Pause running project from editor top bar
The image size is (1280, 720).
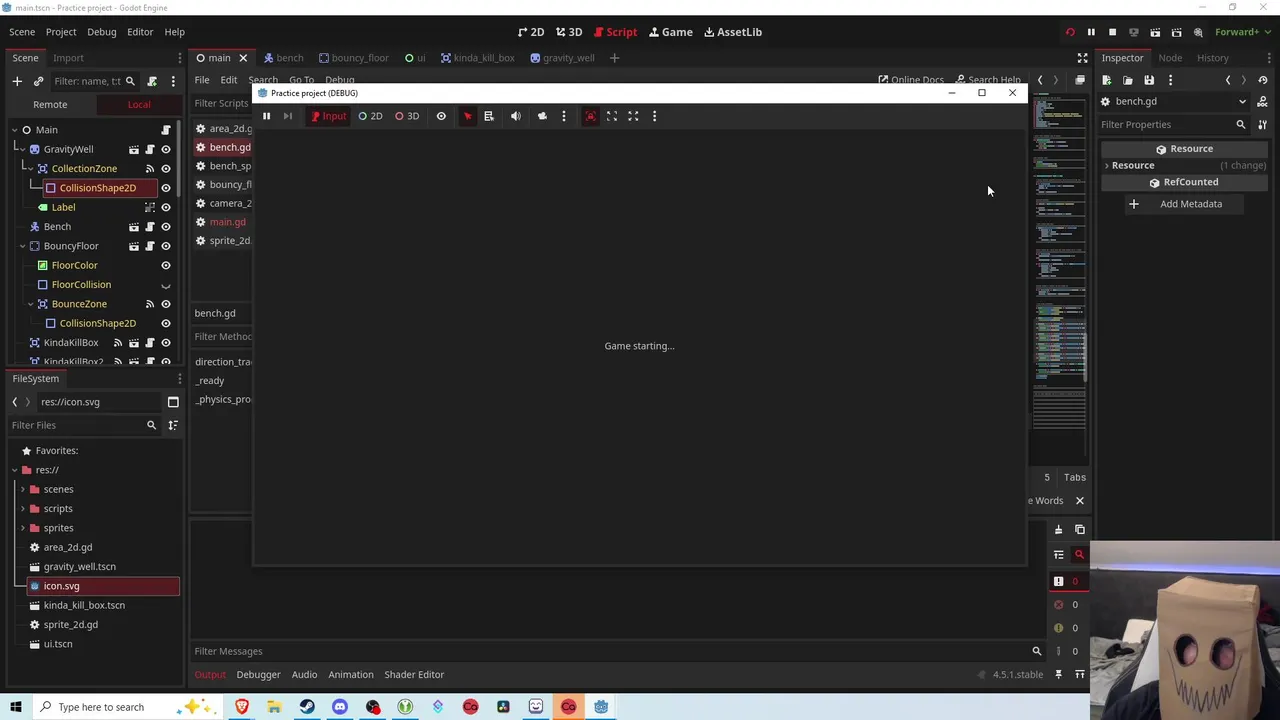1091,32
